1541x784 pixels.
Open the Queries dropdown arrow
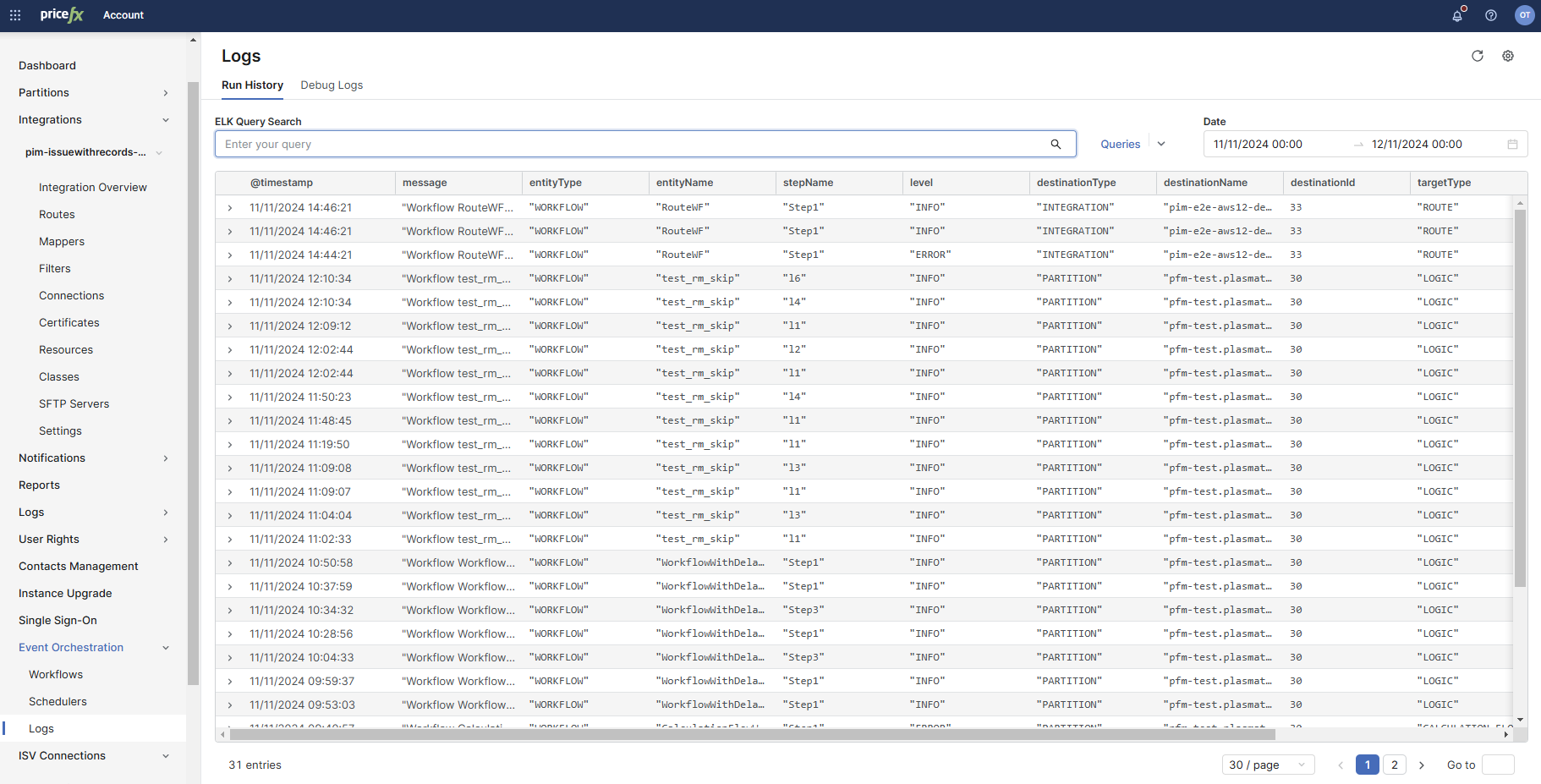pos(1161,144)
